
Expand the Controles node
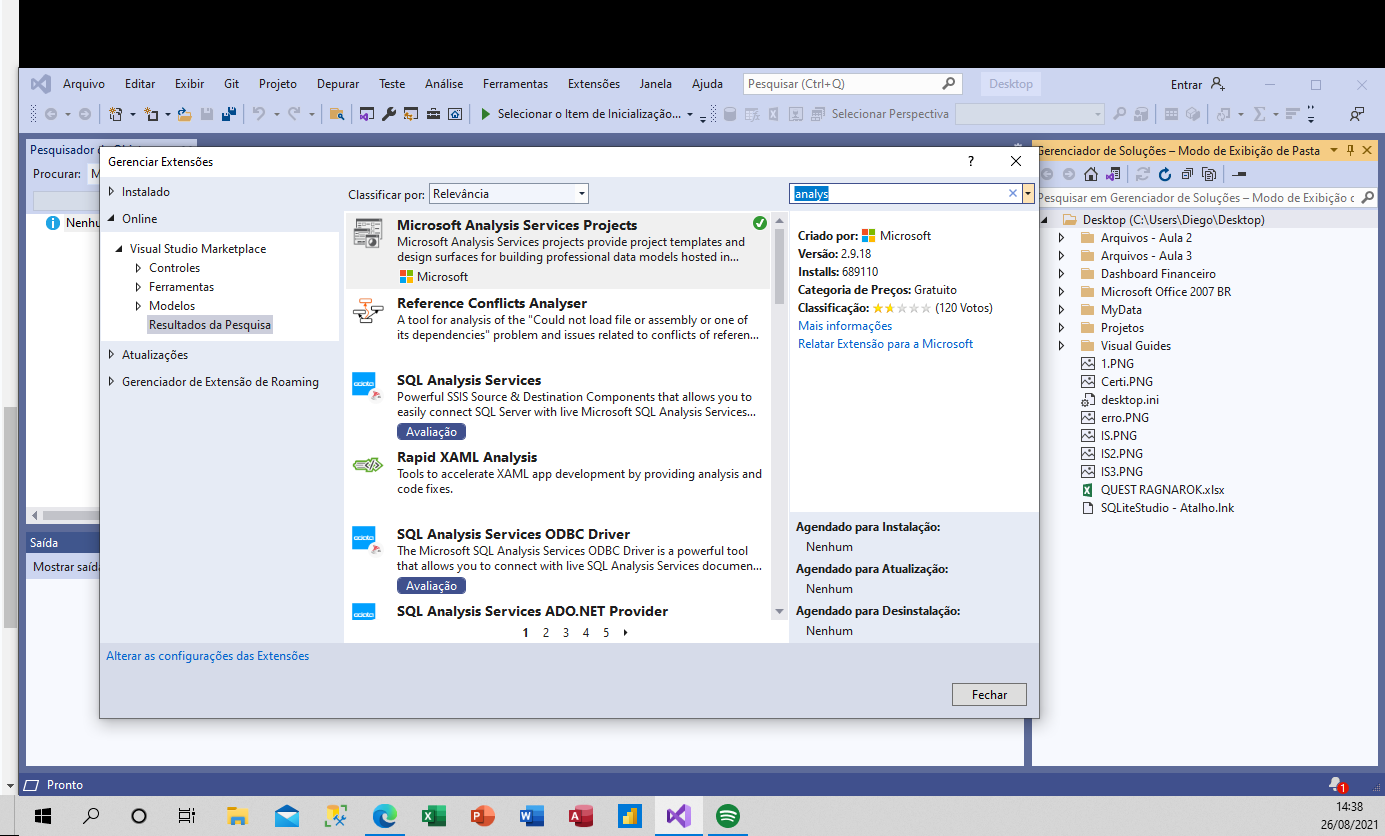(139, 268)
